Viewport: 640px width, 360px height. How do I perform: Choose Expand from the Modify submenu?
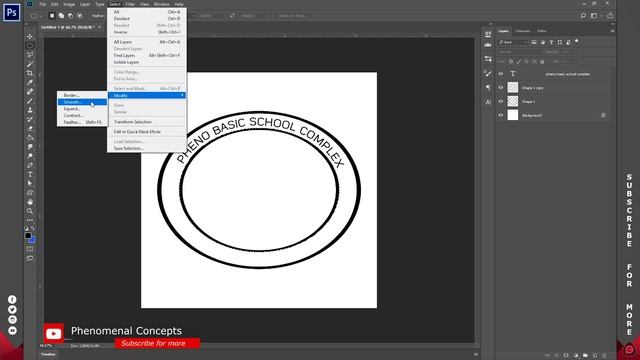click(x=82, y=109)
